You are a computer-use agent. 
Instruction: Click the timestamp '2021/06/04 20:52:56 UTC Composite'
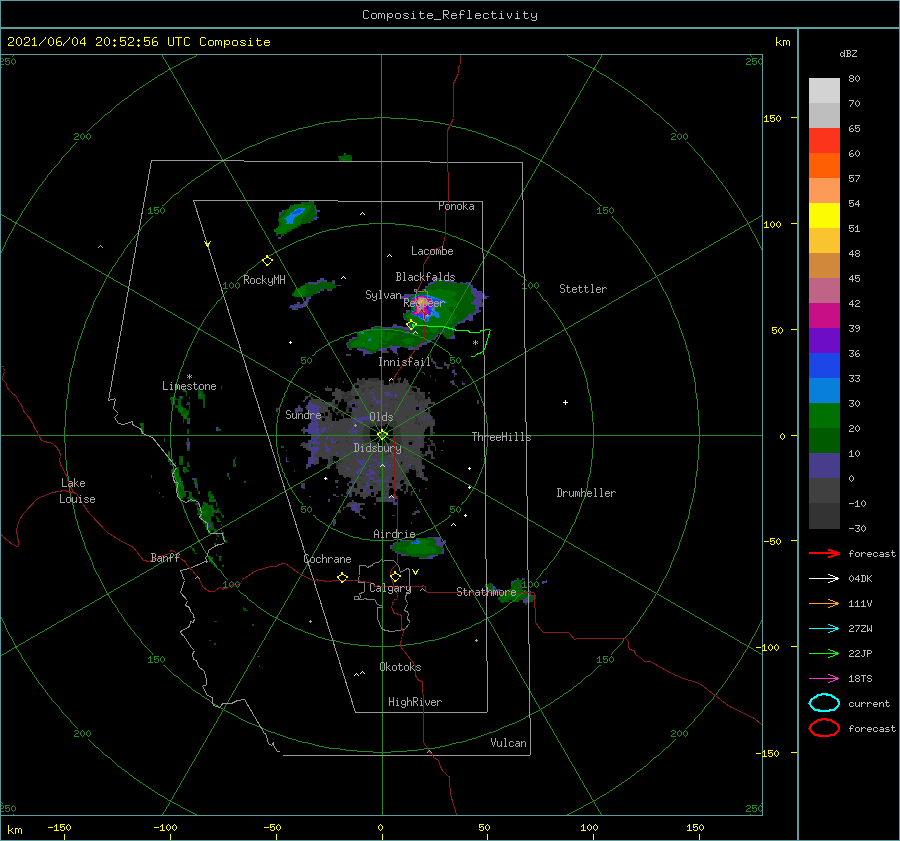(x=138, y=42)
